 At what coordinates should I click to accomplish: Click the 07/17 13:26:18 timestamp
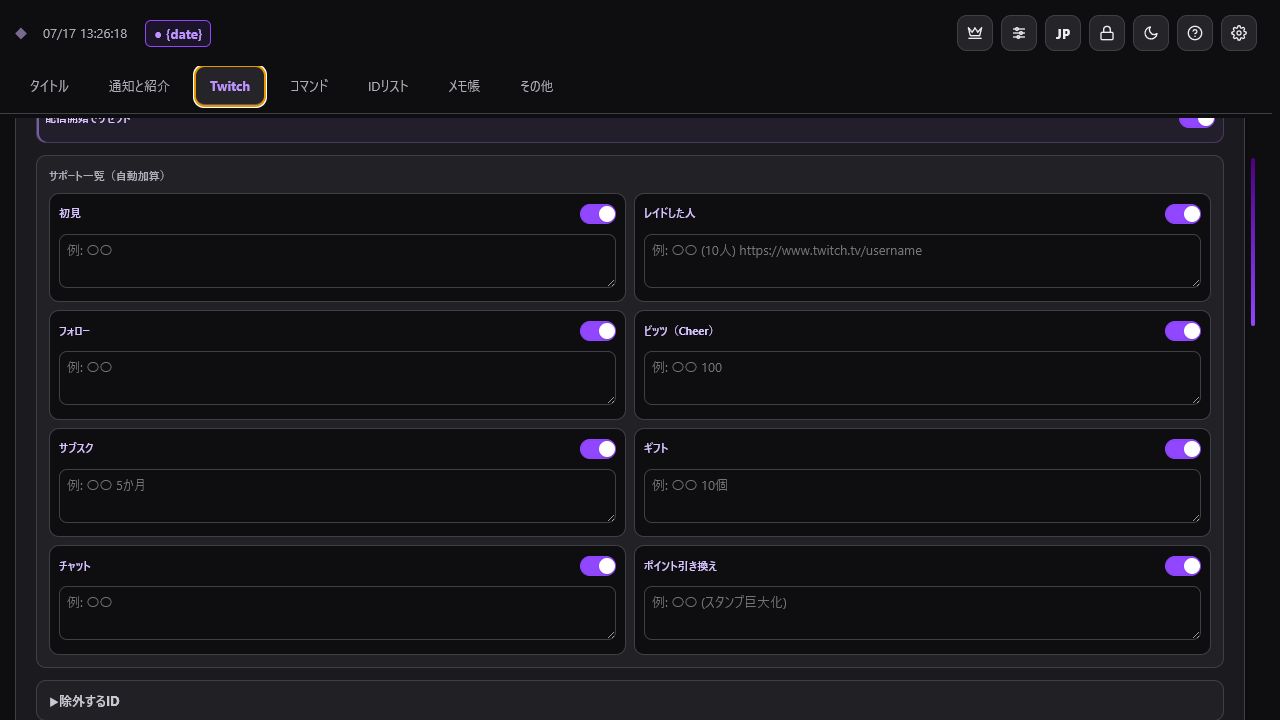click(x=85, y=34)
